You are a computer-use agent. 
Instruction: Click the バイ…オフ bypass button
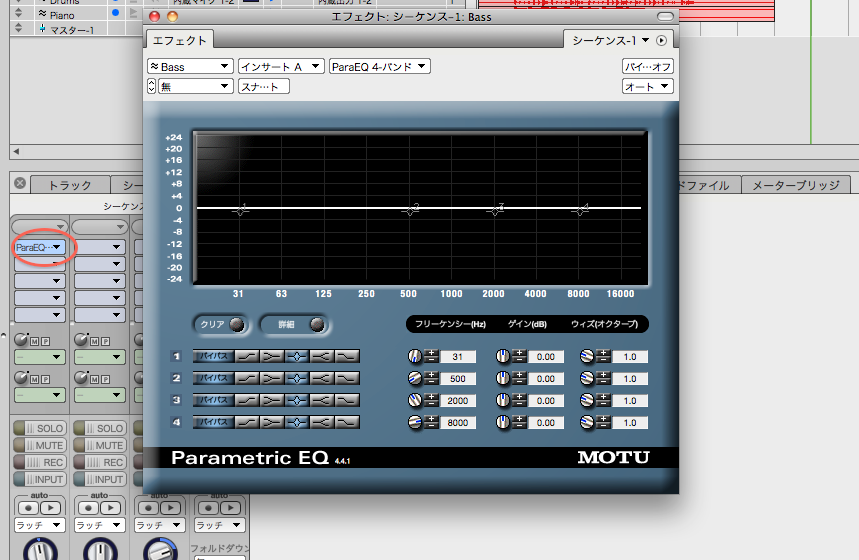coord(648,67)
